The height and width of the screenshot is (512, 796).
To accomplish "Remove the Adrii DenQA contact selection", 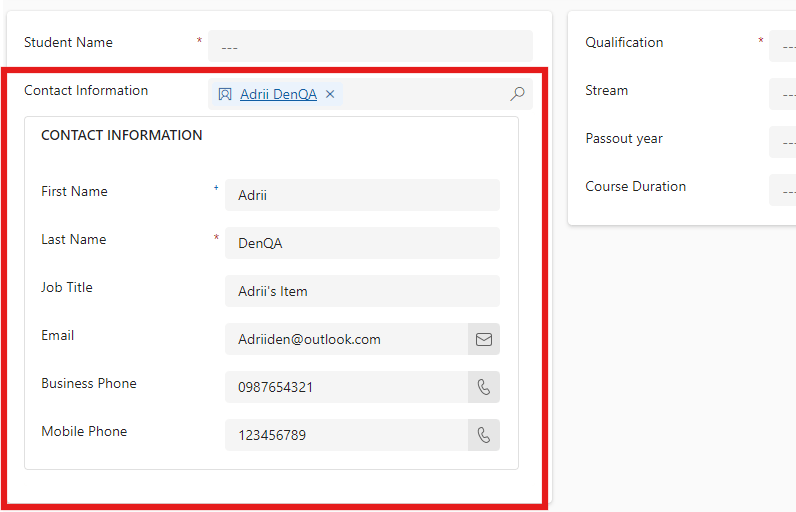I will [x=330, y=94].
